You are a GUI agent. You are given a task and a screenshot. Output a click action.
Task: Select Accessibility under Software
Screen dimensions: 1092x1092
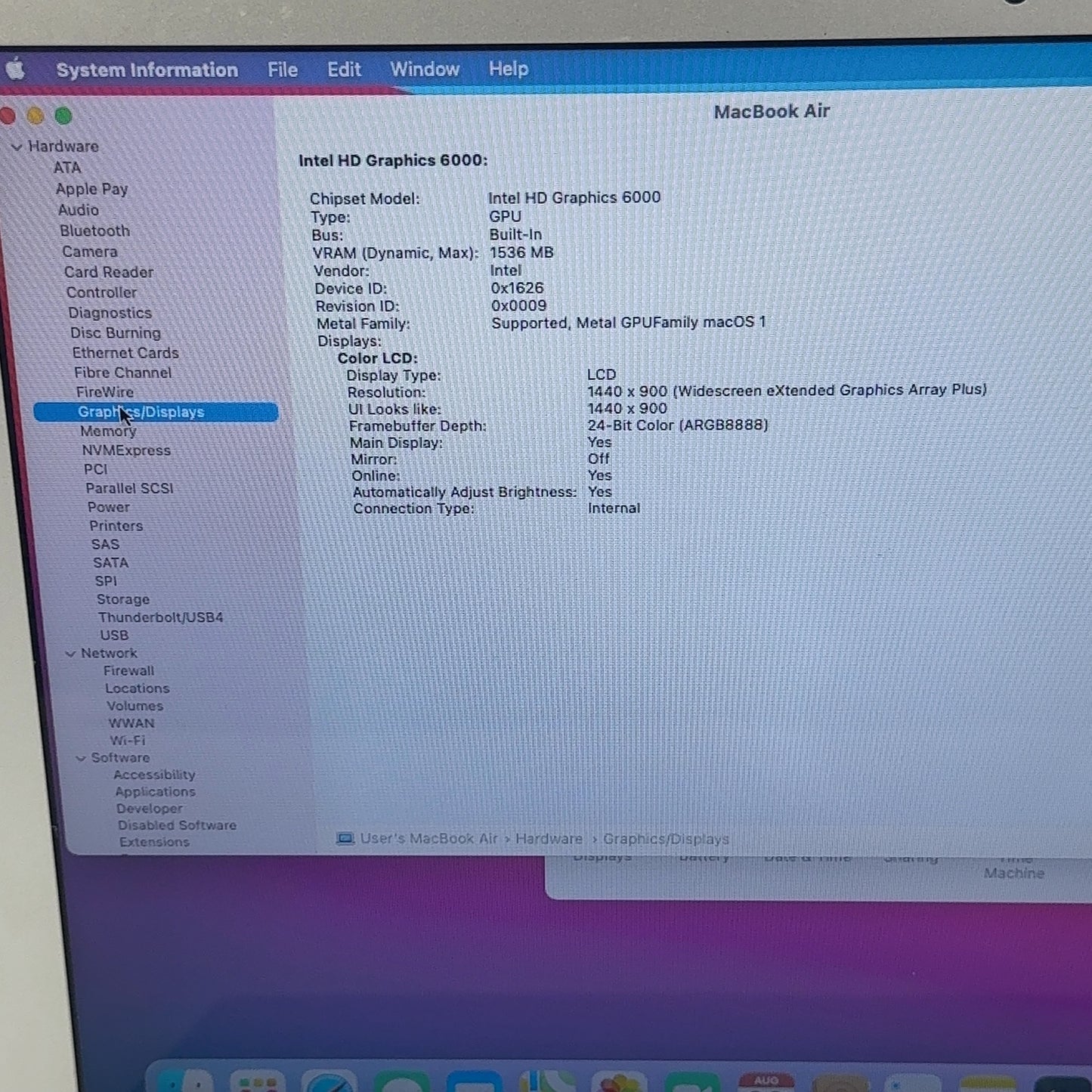coord(155,775)
